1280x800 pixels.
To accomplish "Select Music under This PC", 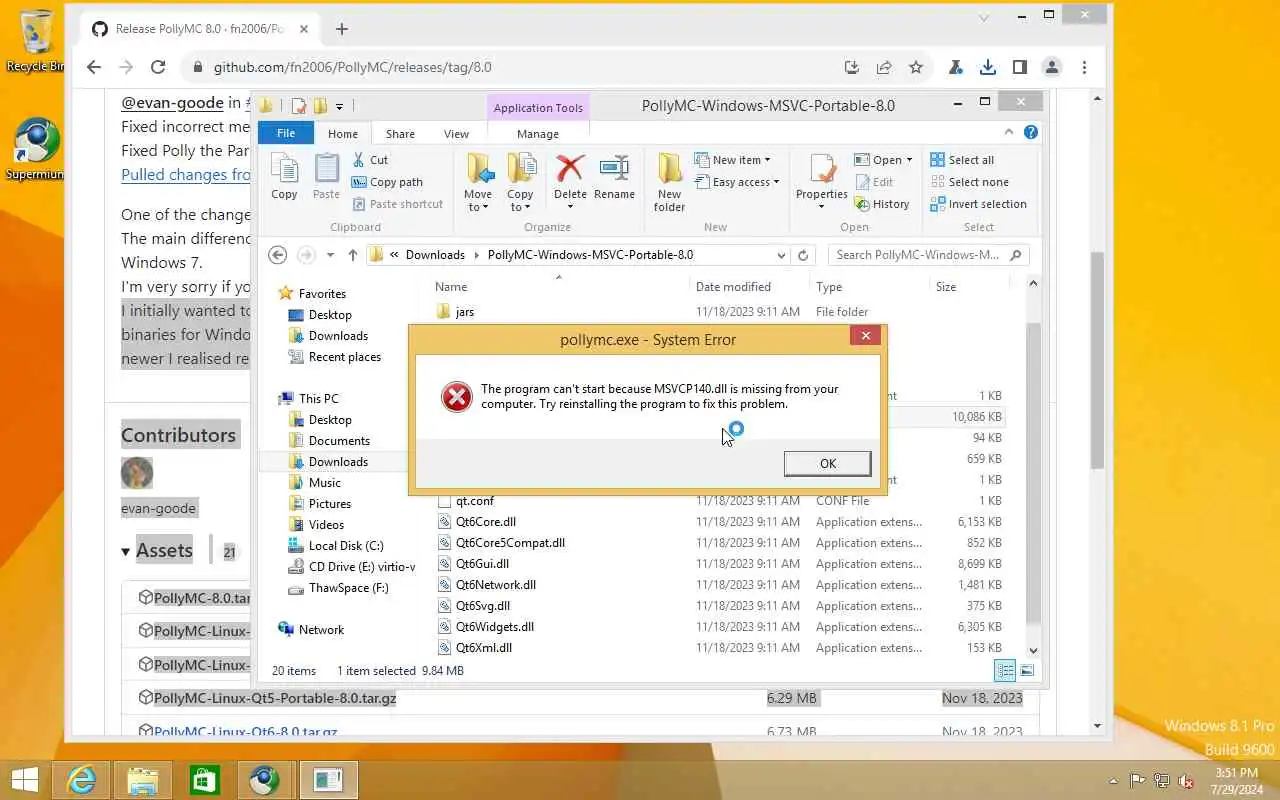I will [324, 483].
